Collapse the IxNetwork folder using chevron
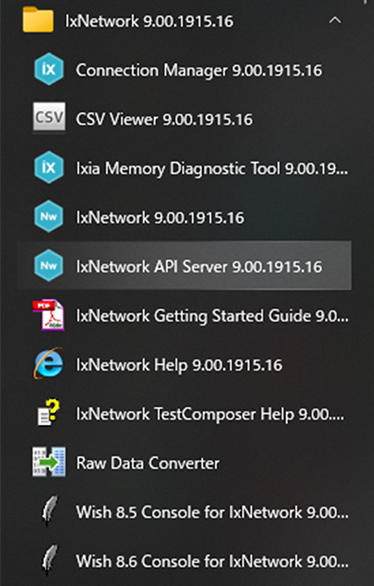 335,20
